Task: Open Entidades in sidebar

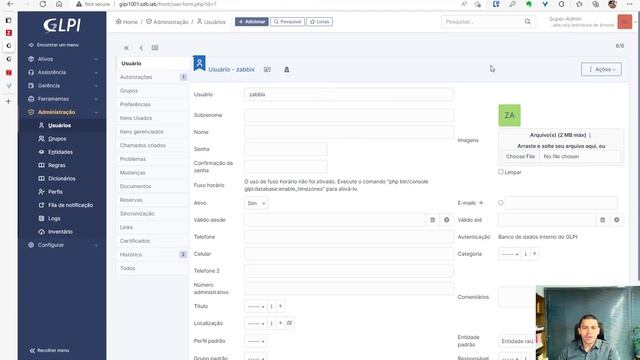Action: [60, 152]
